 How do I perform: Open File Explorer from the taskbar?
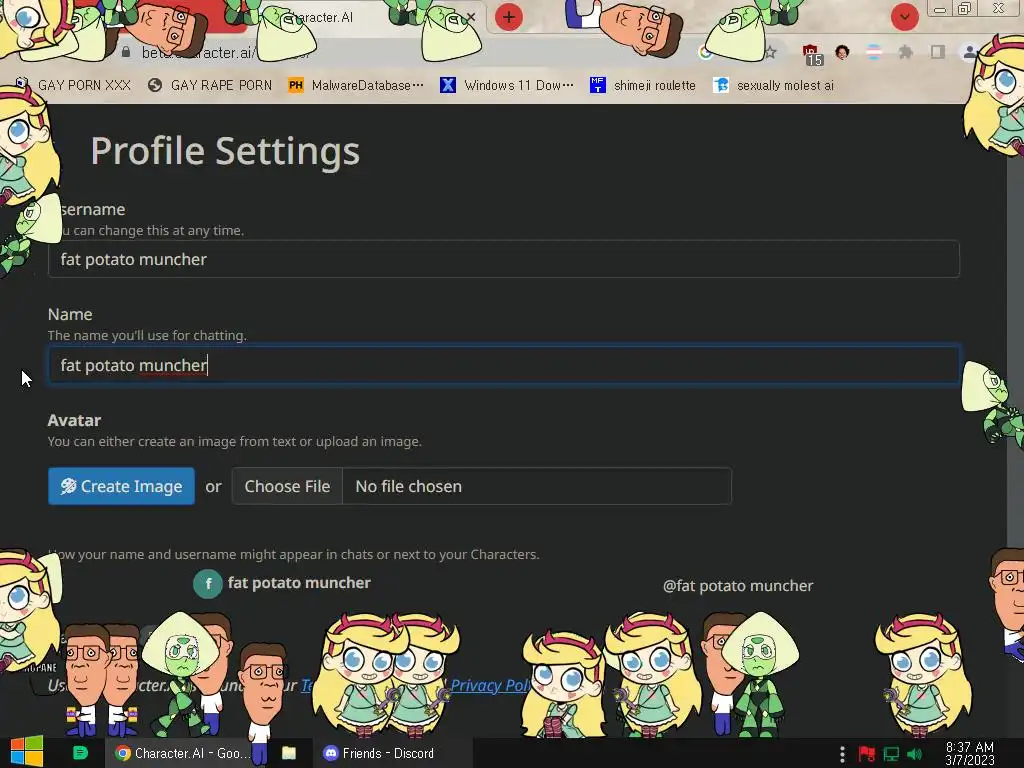coord(289,753)
